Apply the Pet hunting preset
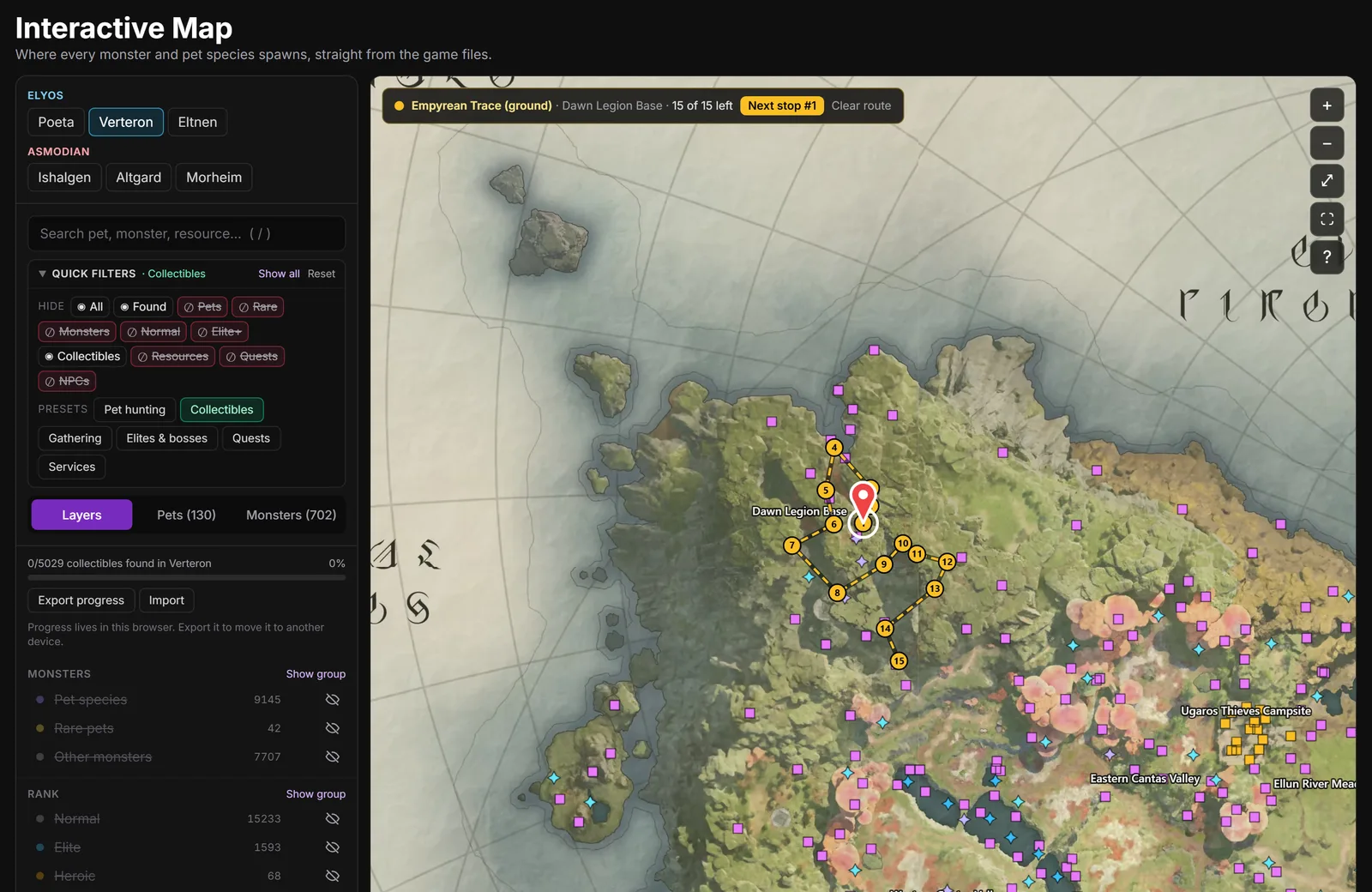Screen dimensions: 1372x892 pyautogui.click(x=135, y=410)
